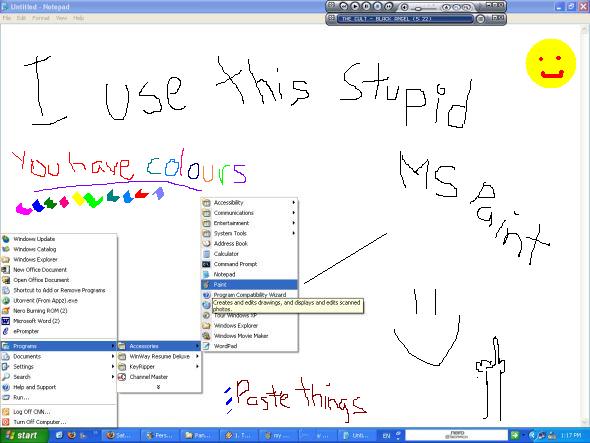Open the Help menu in Notepad
Screen dimensions: 590x443
click(x=78, y=18)
